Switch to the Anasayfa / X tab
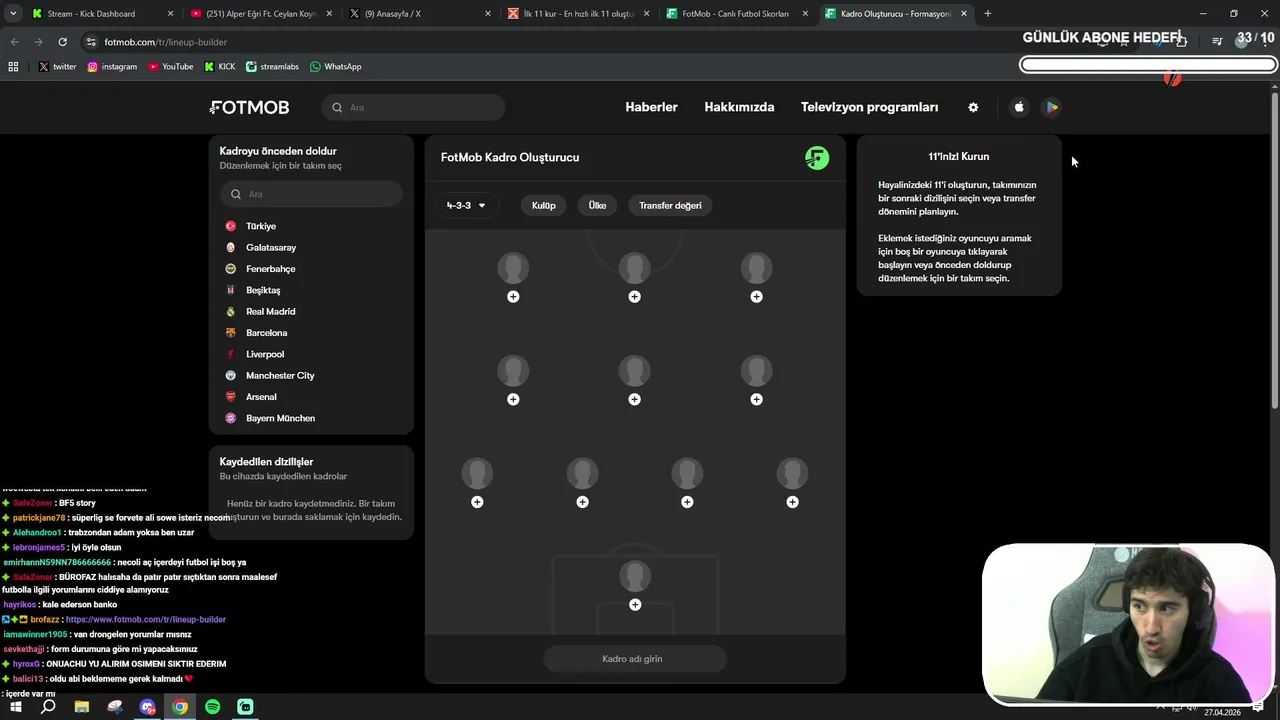The image size is (1280, 720). click(x=420, y=14)
